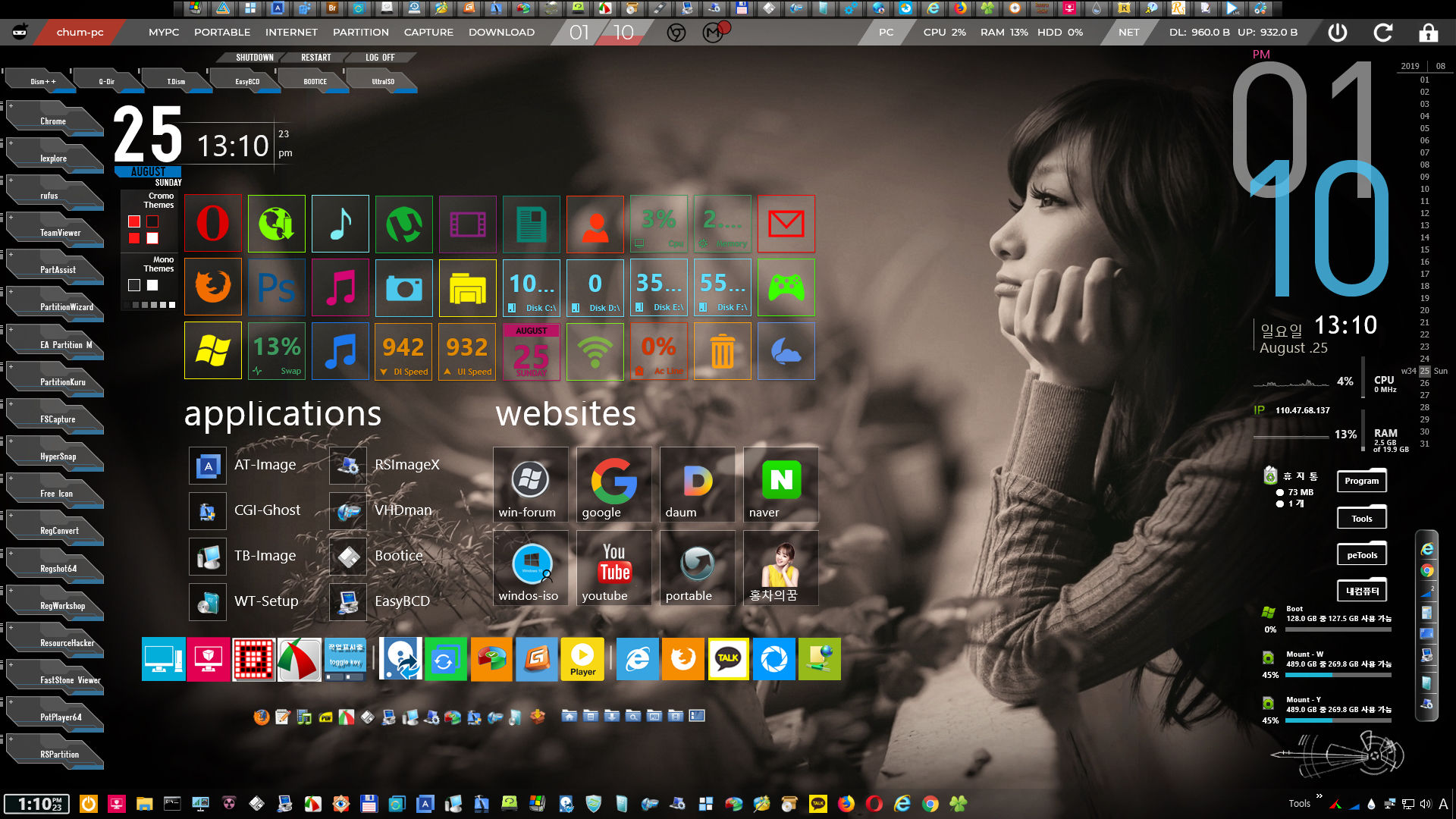Open the naver website tile
The height and width of the screenshot is (819, 1456).
[x=780, y=484]
